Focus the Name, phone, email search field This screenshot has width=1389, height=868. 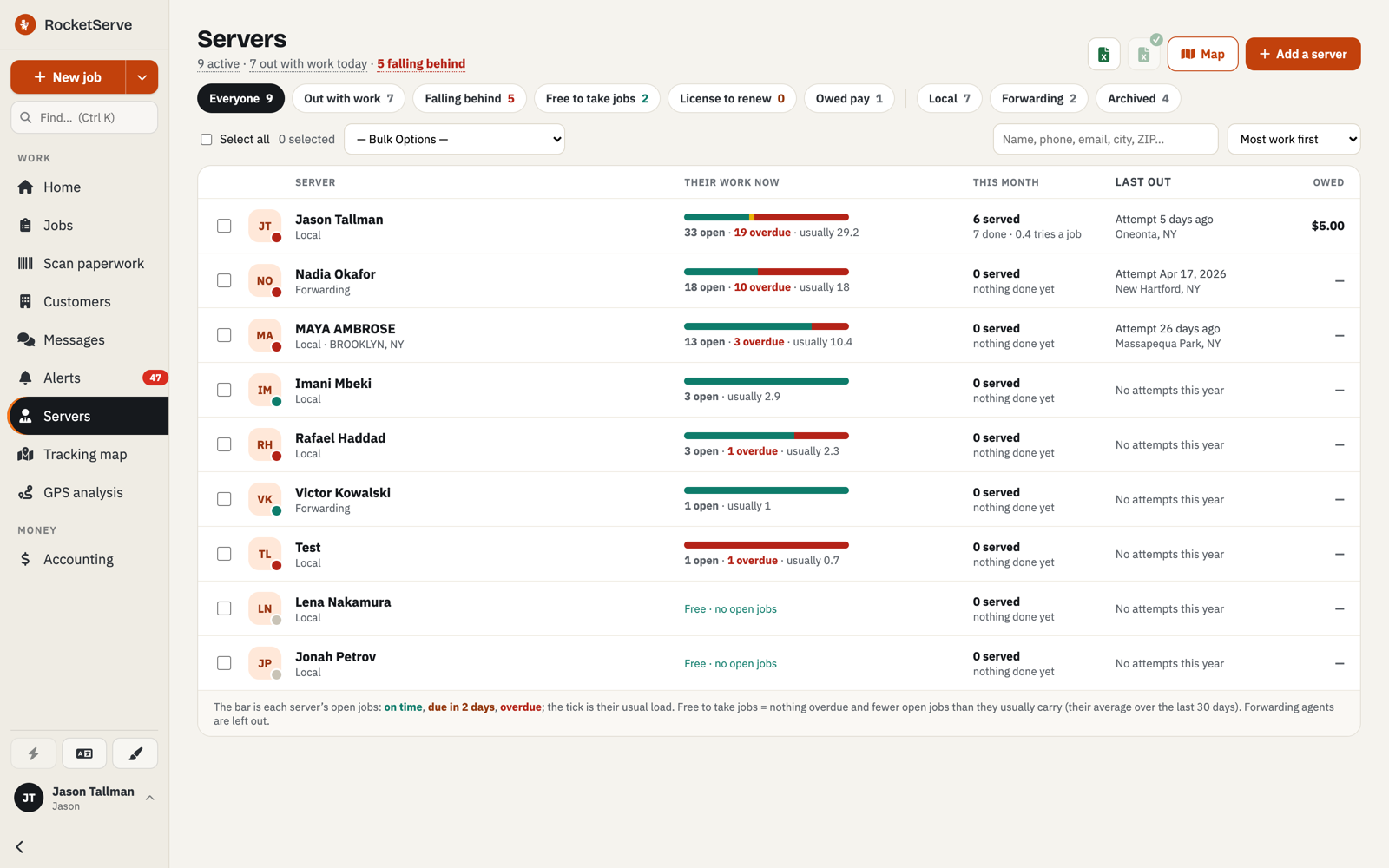point(1105,139)
